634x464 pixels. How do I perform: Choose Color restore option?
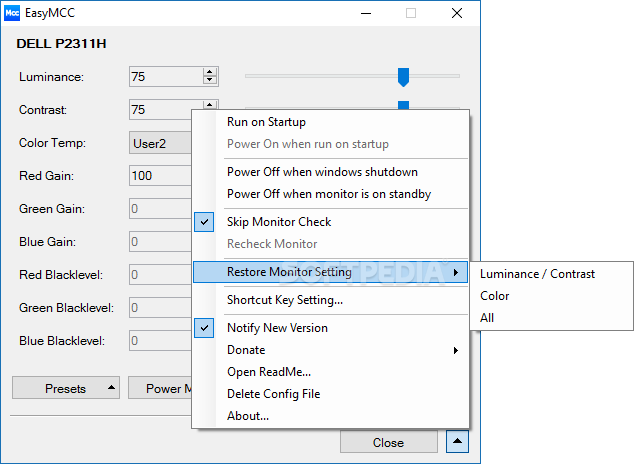[552, 296]
